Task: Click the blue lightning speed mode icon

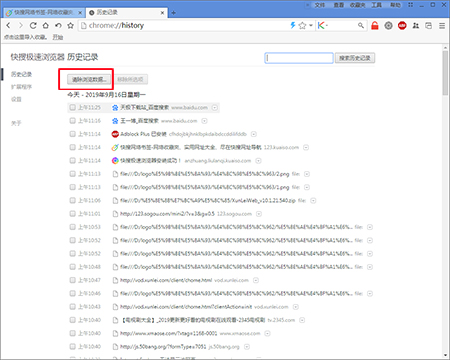Action: [x=293, y=25]
